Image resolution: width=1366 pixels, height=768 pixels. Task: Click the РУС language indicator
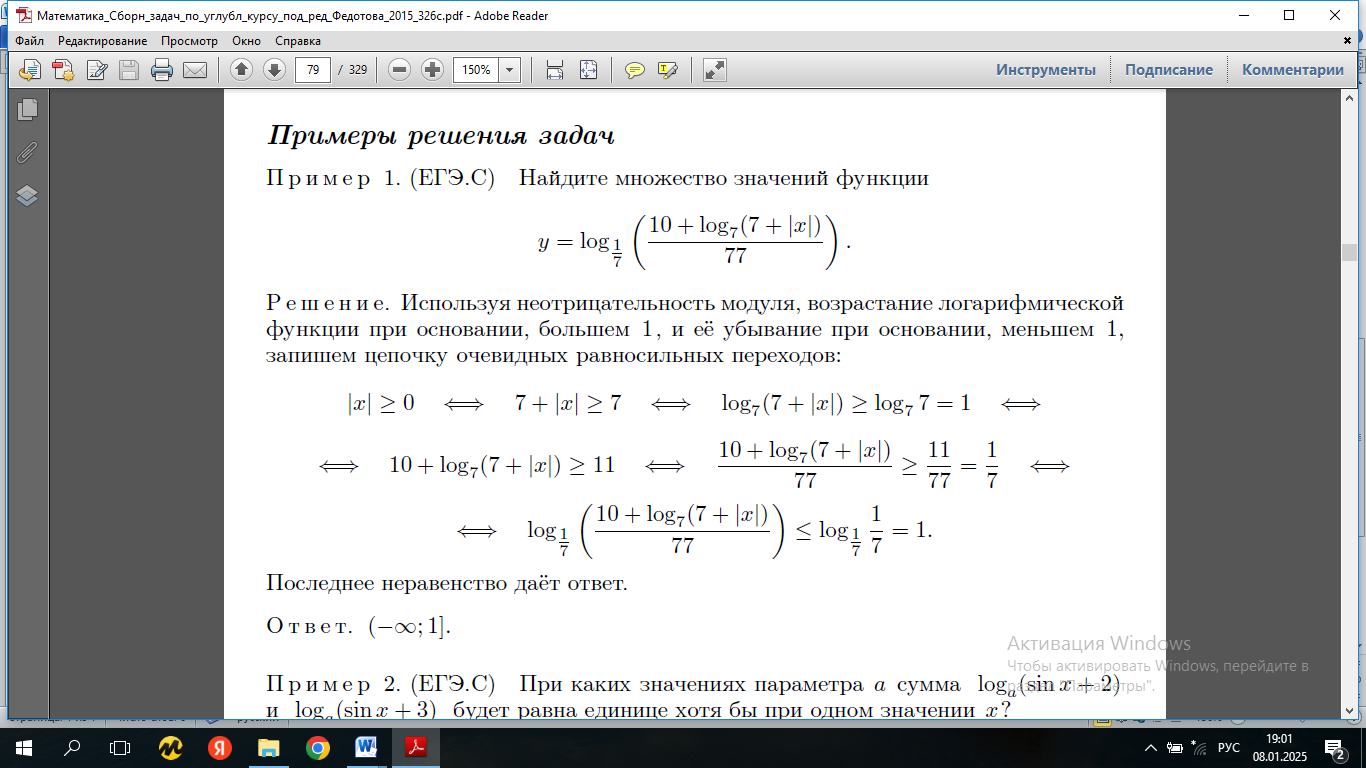click(x=1229, y=748)
